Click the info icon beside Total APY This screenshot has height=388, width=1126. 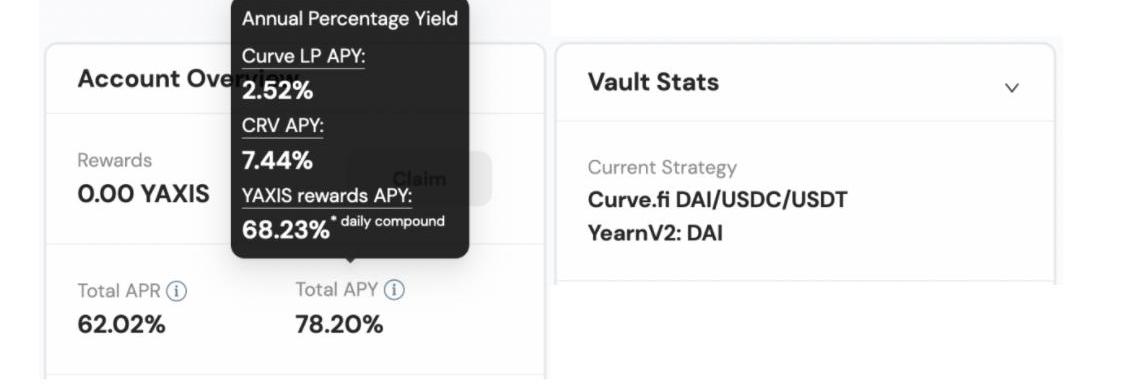click(394, 290)
